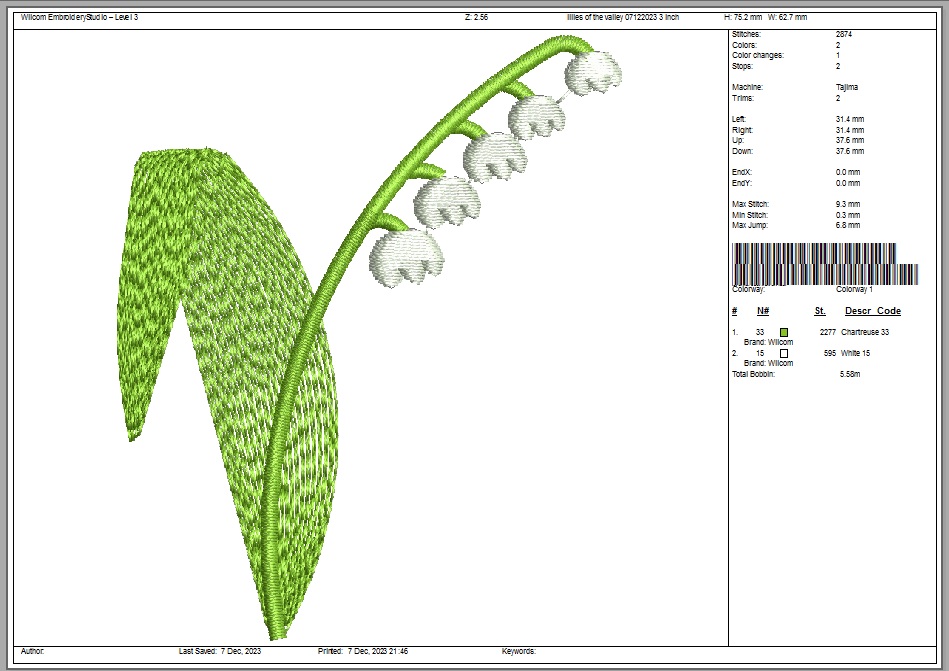The width and height of the screenshot is (949, 671).
Task: Click the White 15 color swatch
Action: click(785, 354)
